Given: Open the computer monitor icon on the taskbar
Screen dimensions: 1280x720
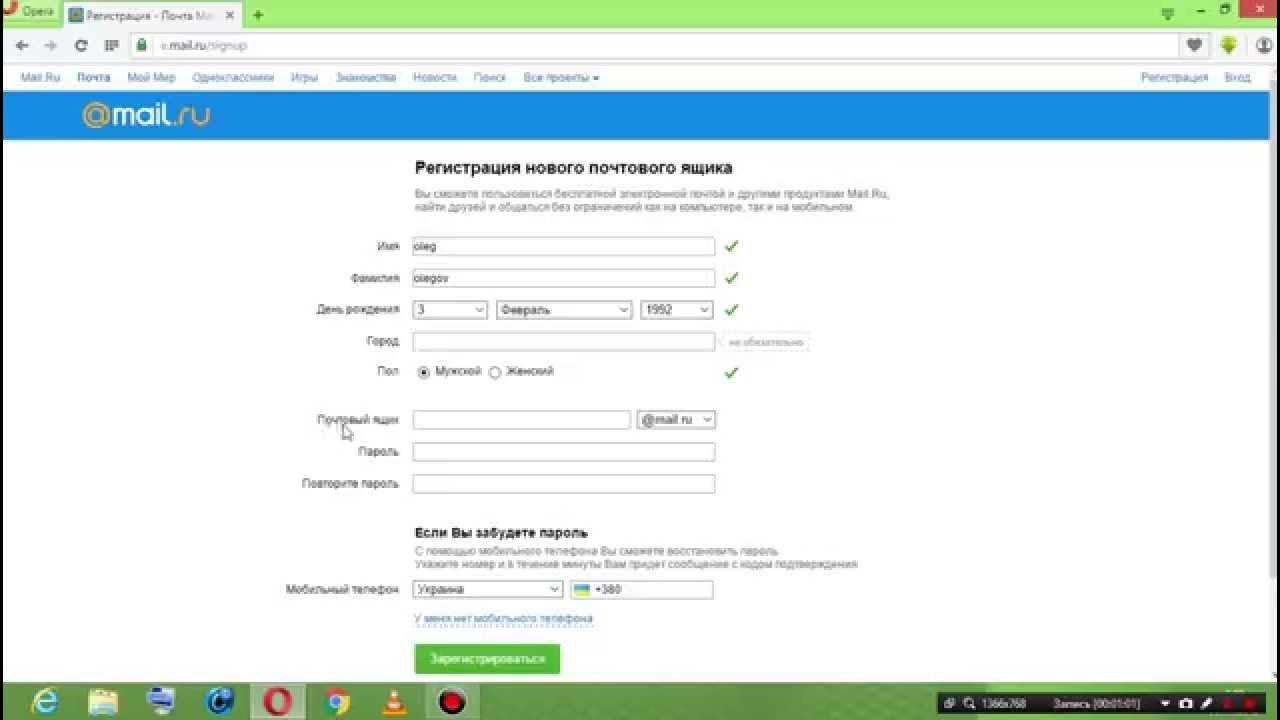Looking at the screenshot, I should pos(161,702).
